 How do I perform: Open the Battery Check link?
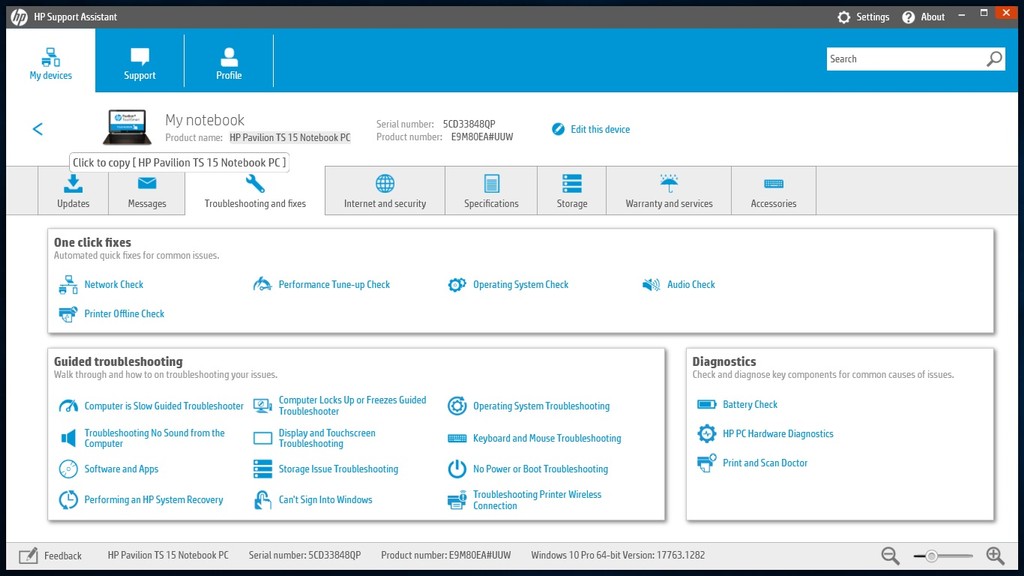pos(750,404)
